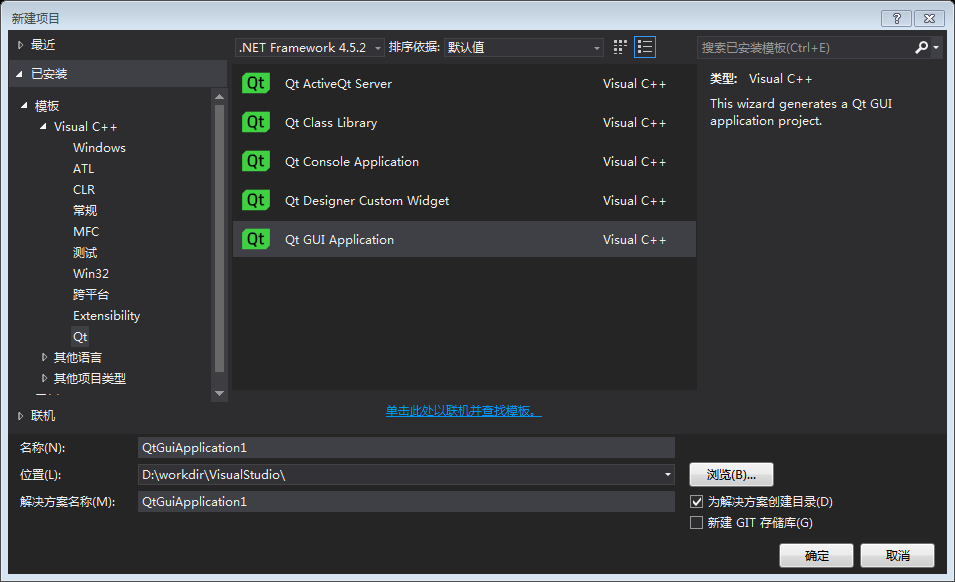
Task: Click Visual C++ type of Qt Console Application
Action: pos(634,162)
